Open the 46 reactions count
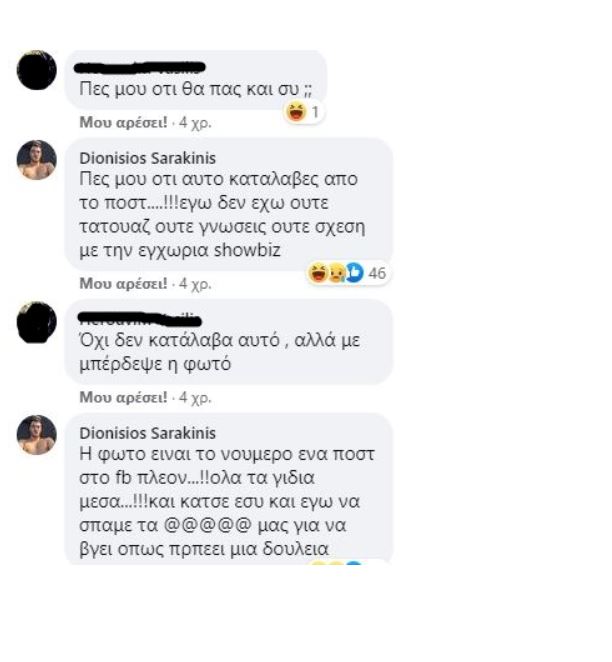 click(x=377, y=273)
